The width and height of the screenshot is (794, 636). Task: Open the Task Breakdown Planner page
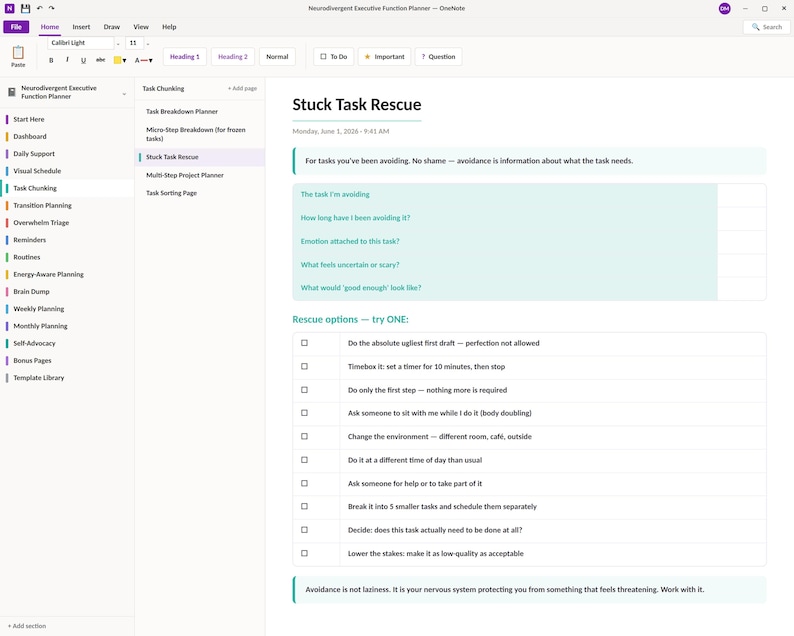click(x=200, y=111)
